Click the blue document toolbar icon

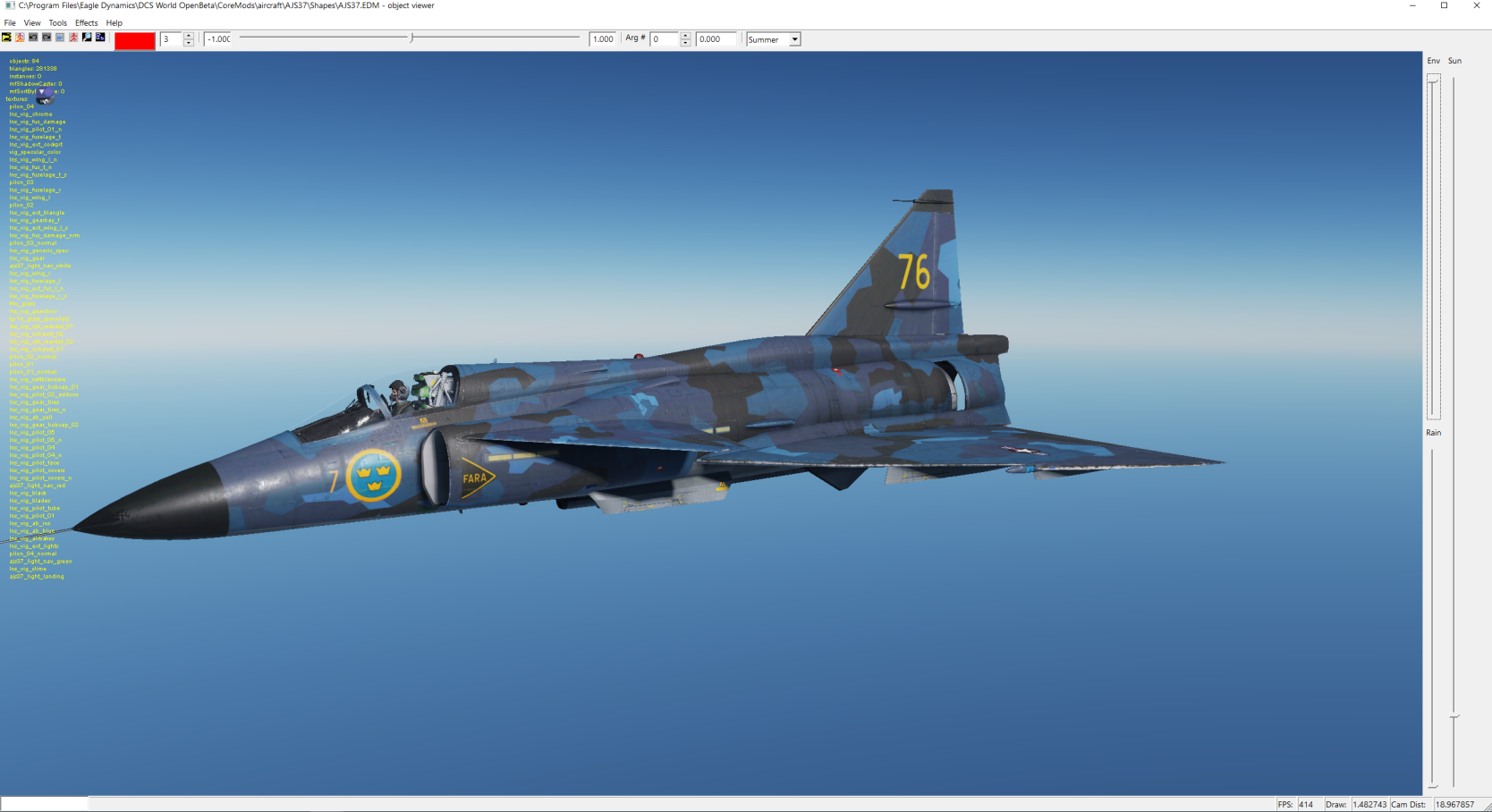pyautogui.click(x=60, y=38)
